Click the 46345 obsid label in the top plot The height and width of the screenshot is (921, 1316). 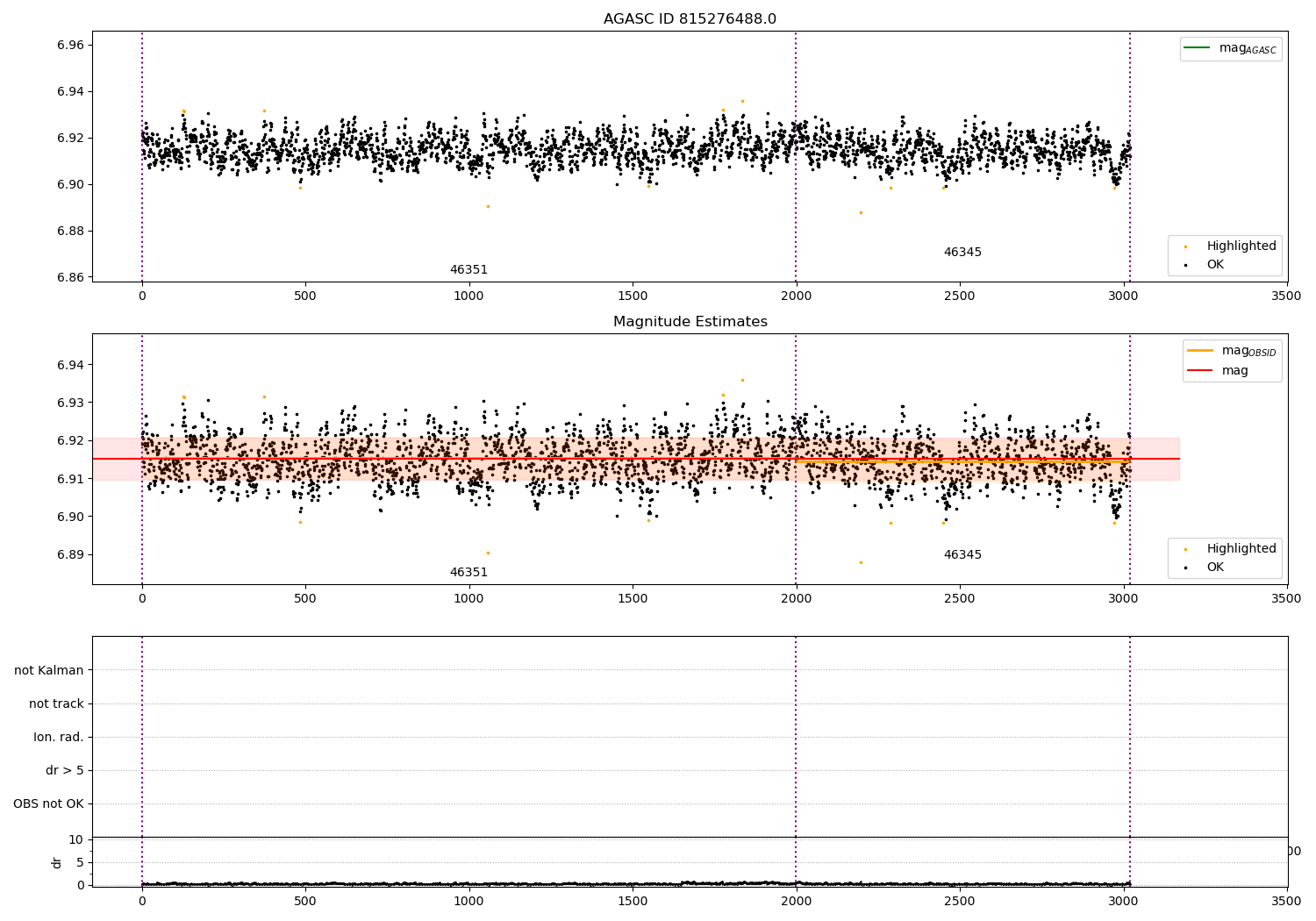[x=962, y=253]
